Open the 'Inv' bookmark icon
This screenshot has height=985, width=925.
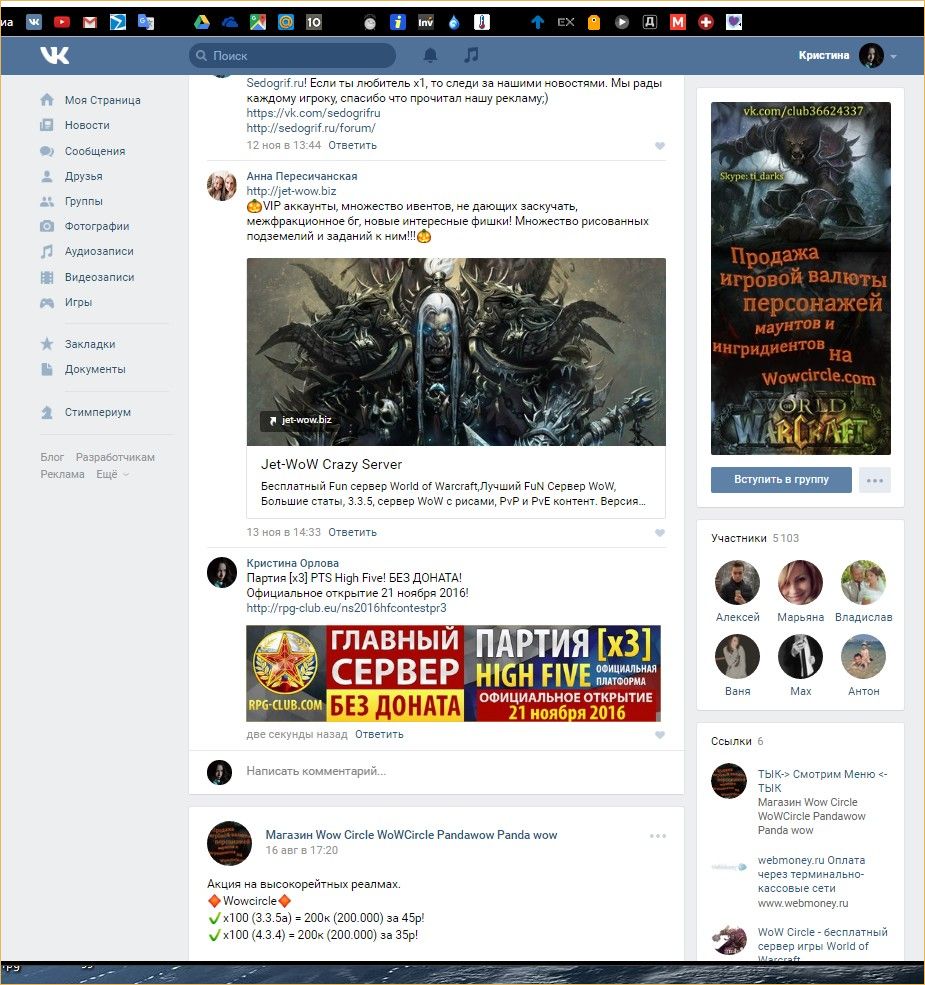(x=425, y=22)
